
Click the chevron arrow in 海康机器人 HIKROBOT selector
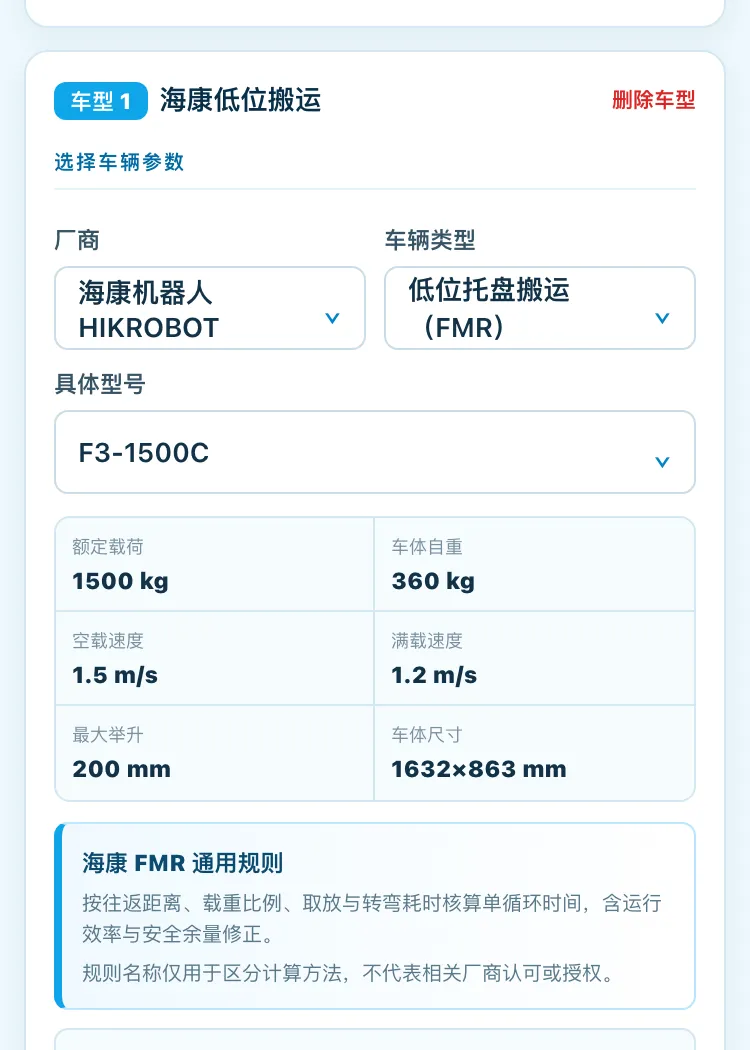[x=332, y=318]
